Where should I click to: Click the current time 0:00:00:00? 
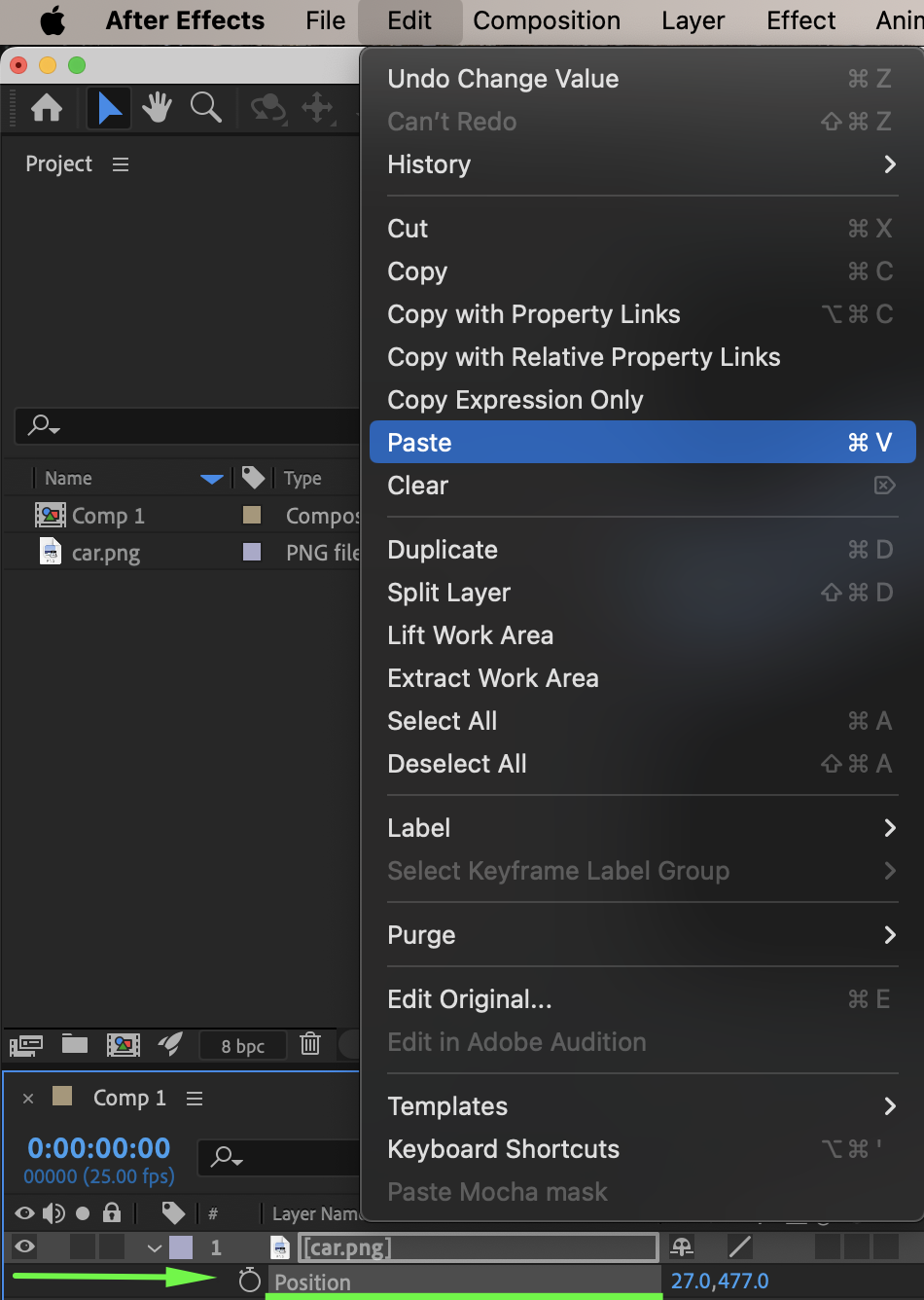(x=99, y=1148)
